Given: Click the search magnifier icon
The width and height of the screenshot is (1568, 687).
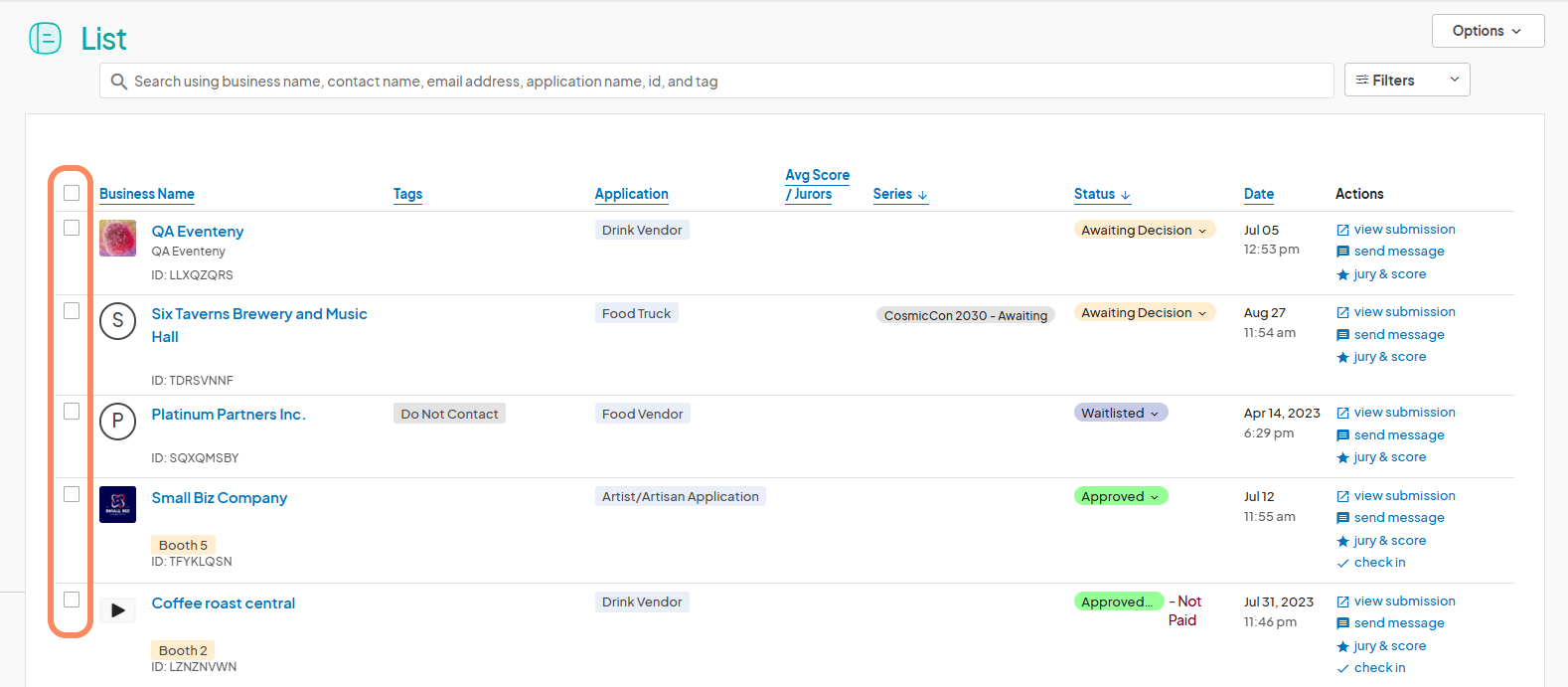Looking at the screenshot, I should [119, 82].
